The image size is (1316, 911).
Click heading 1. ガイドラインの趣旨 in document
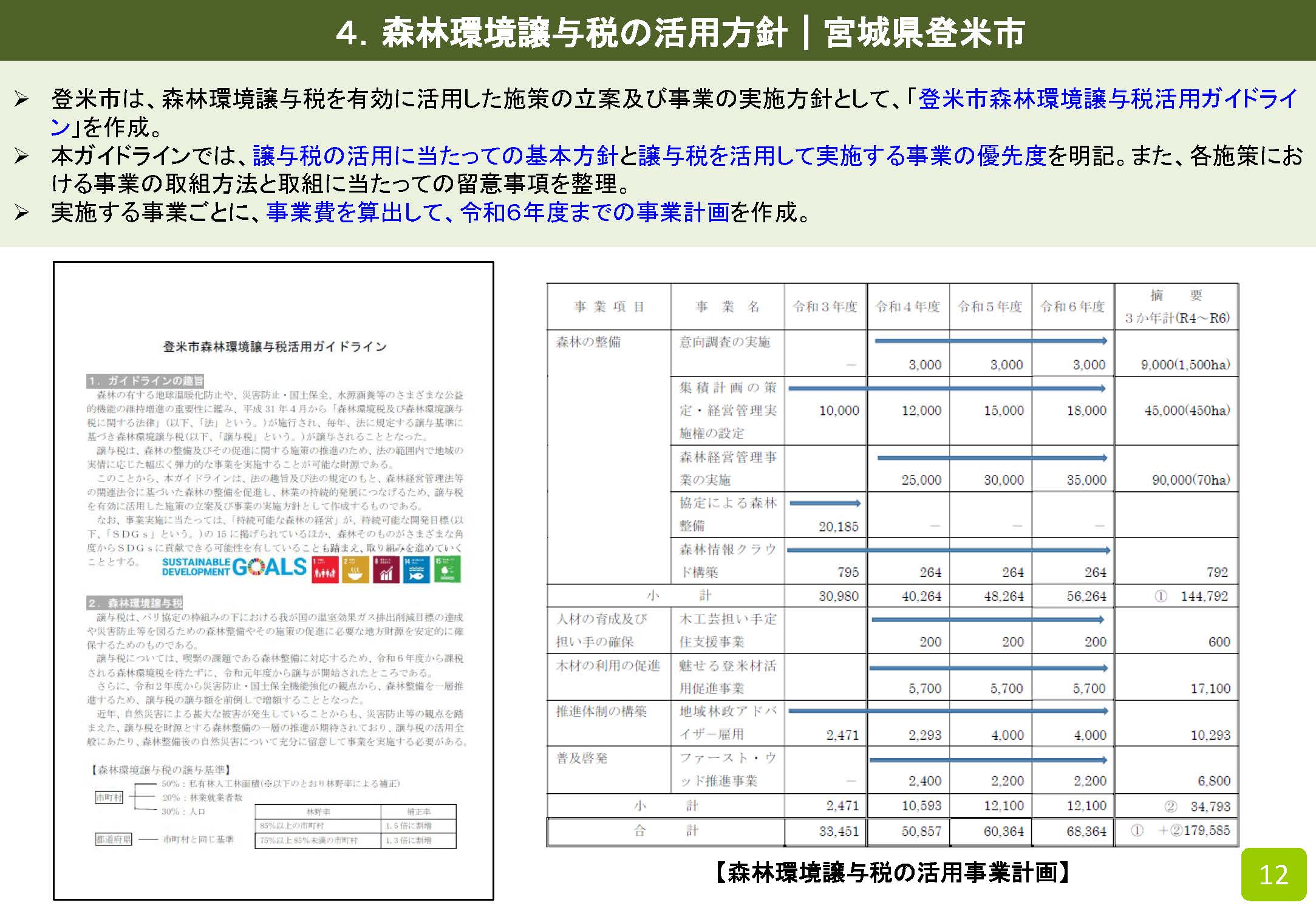145,381
